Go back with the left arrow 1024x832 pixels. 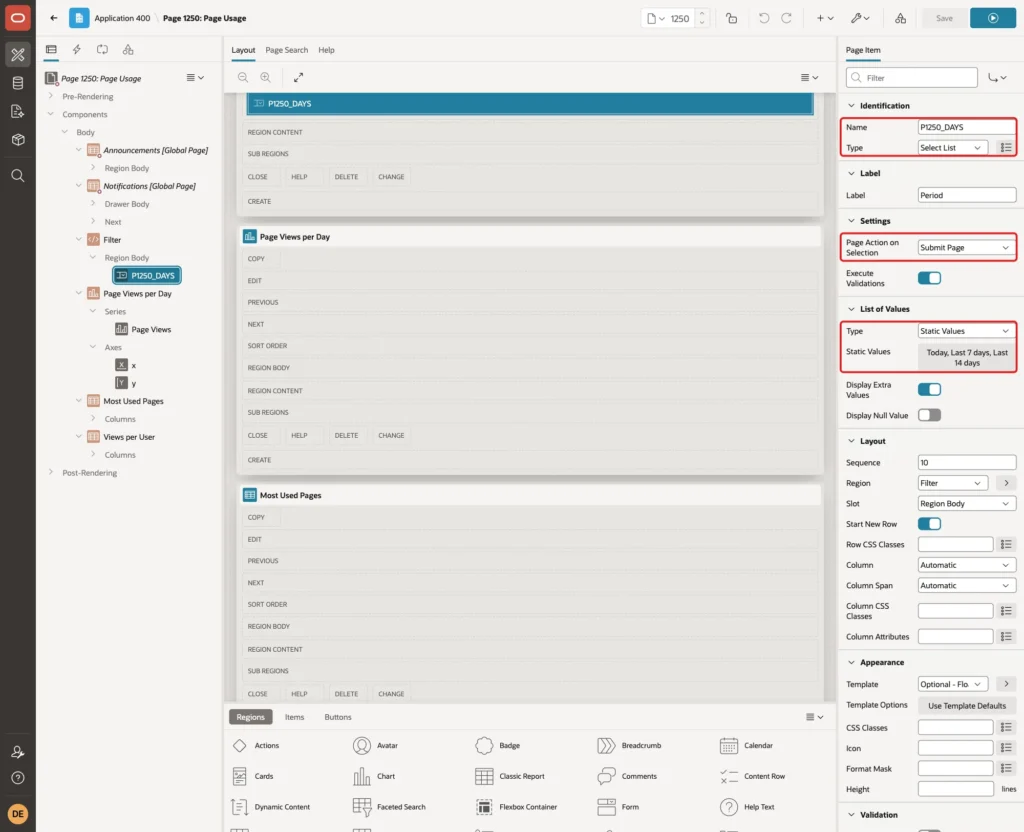54,18
